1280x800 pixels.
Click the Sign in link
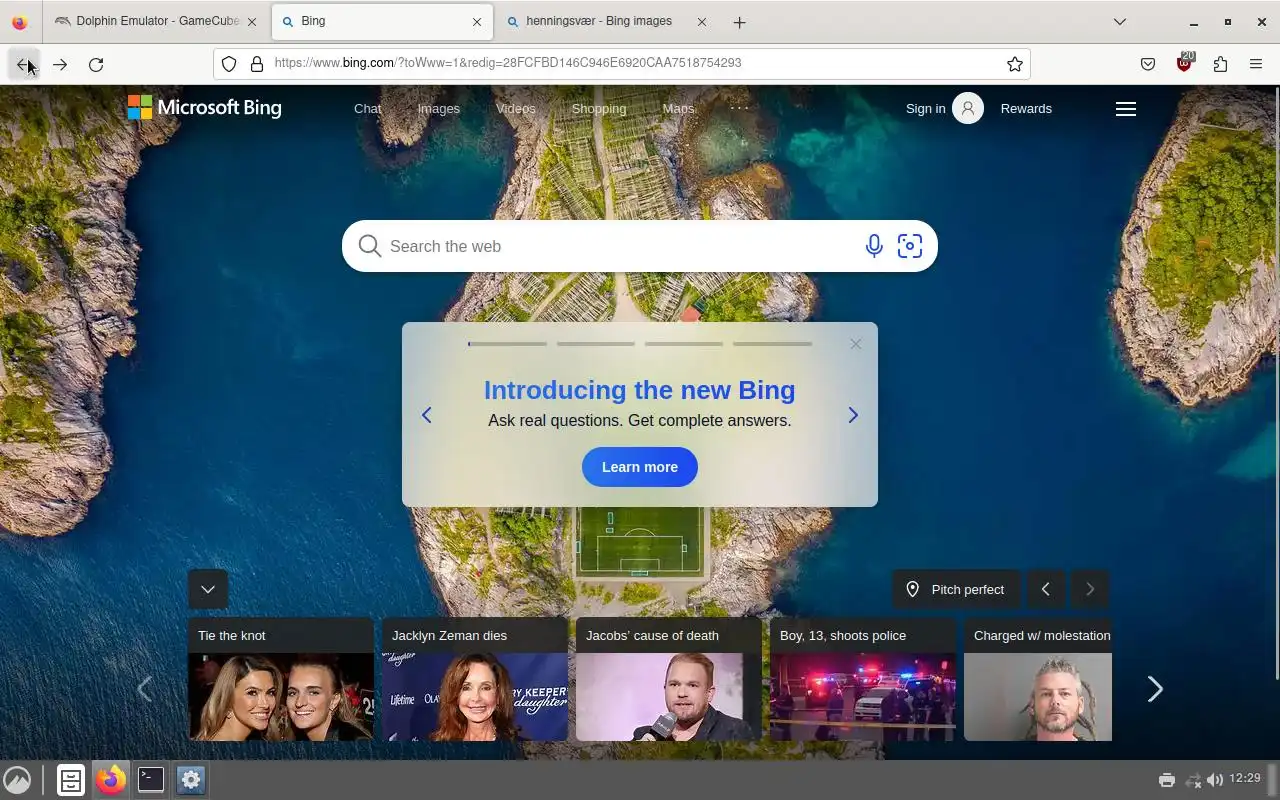point(925,109)
